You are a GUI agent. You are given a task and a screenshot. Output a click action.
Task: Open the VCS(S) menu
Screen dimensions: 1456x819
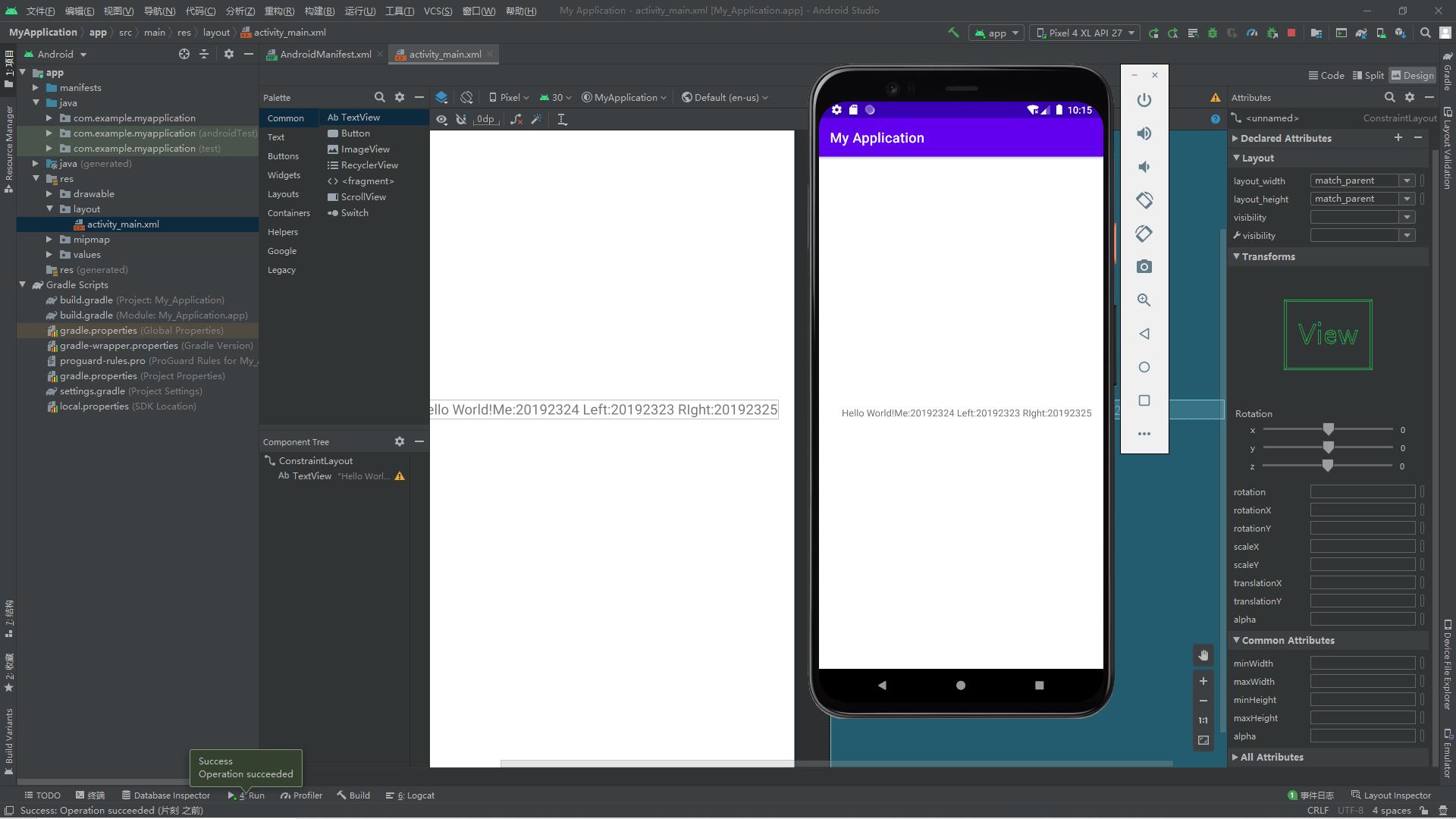pos(438,11)
